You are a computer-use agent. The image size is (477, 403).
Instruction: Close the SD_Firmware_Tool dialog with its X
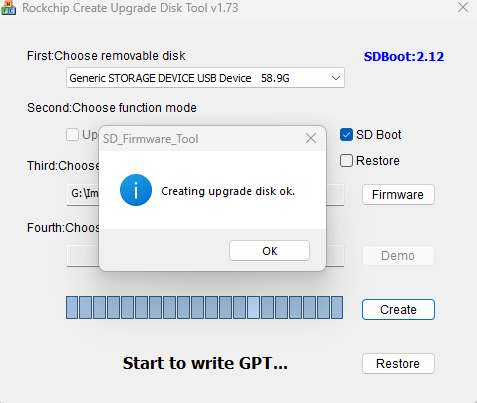(x=311, y=138)
